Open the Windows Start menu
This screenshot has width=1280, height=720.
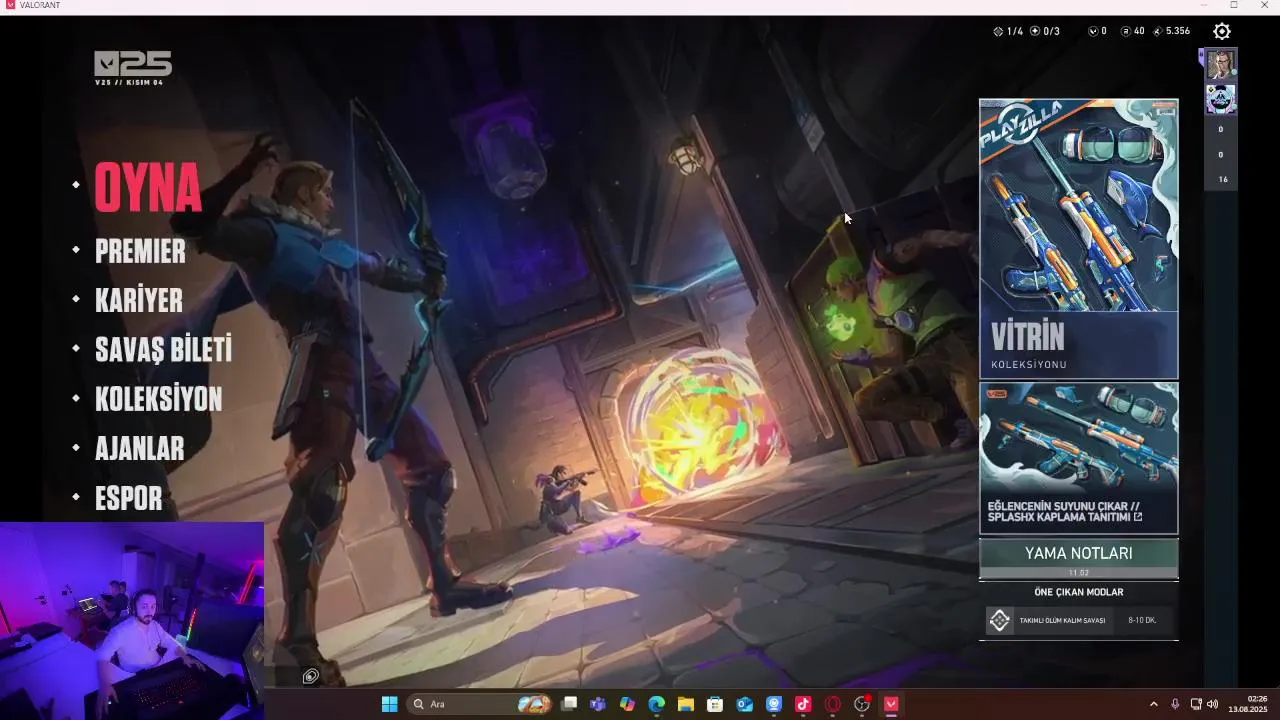[389, 704]
